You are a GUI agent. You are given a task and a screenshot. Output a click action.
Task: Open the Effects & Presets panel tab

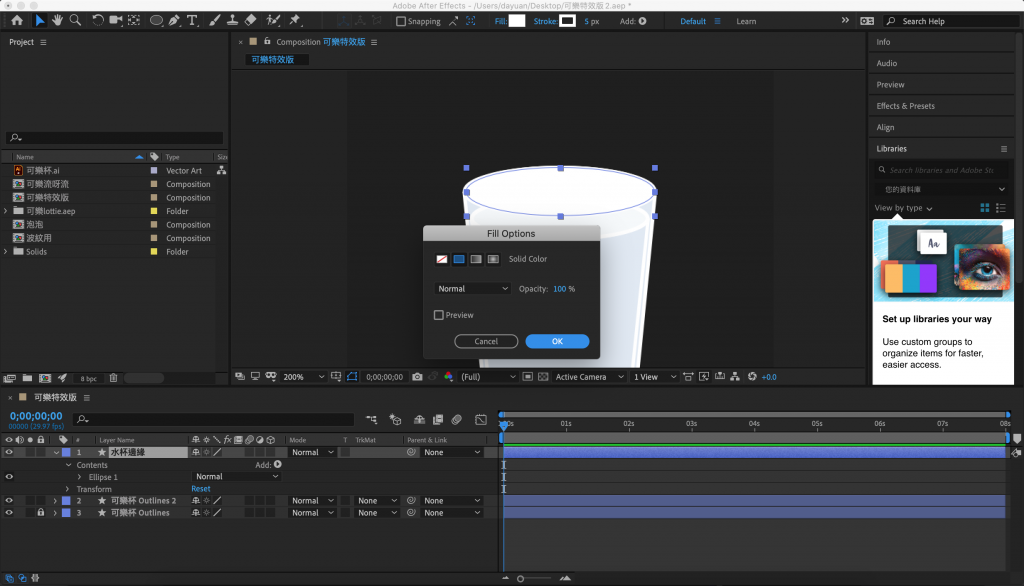tap(905, 106)
